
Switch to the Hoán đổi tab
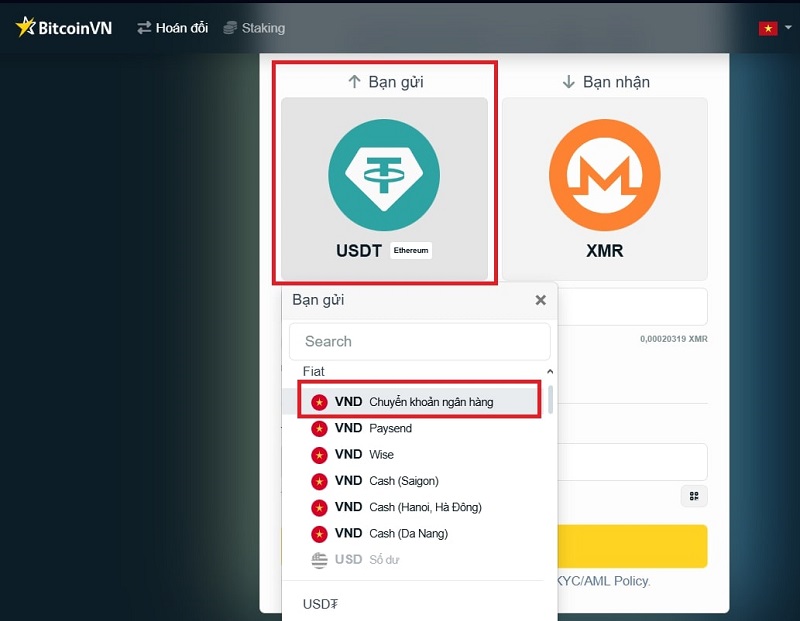pyautogui.click(x=181, y=28)
